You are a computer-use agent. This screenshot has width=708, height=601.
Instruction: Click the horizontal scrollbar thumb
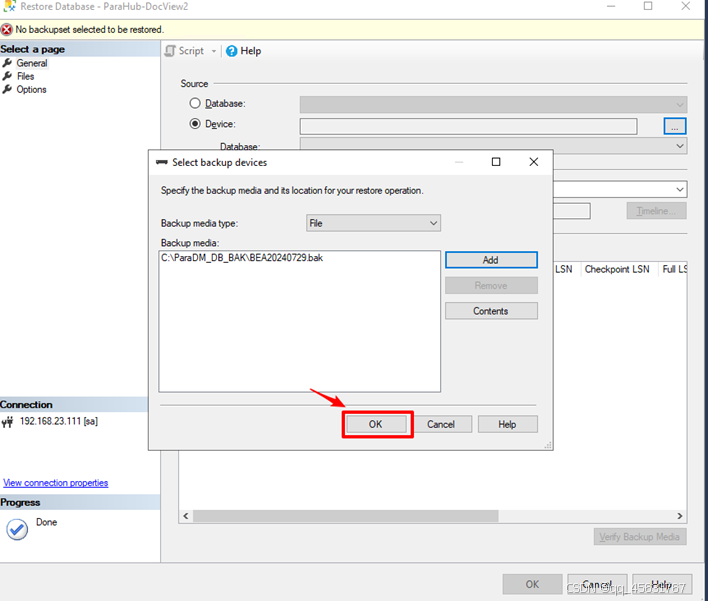click(x=346, y=516)
